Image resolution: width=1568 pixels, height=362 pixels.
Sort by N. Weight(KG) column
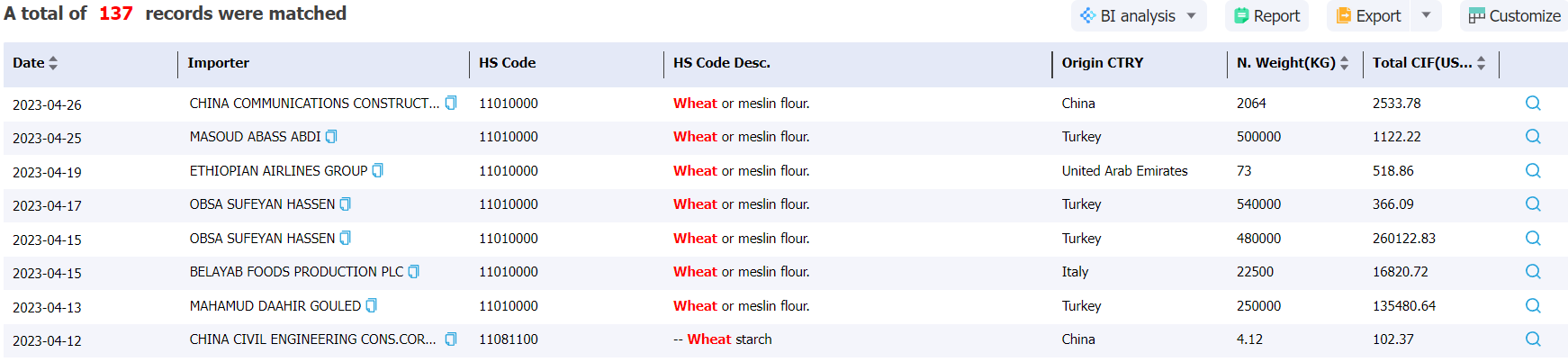click(1345, 63)
